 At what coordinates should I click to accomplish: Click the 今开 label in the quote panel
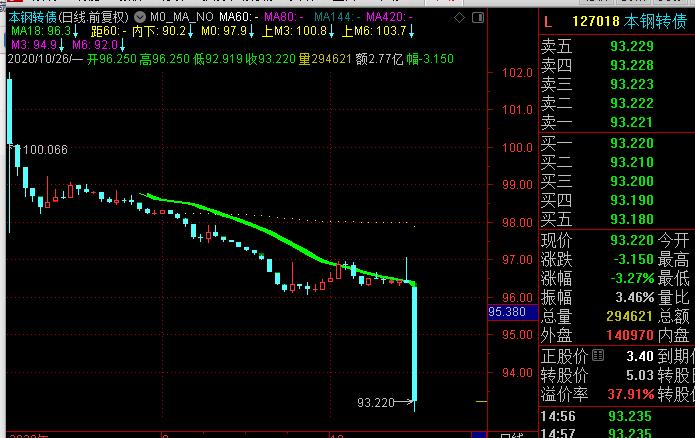673,240
